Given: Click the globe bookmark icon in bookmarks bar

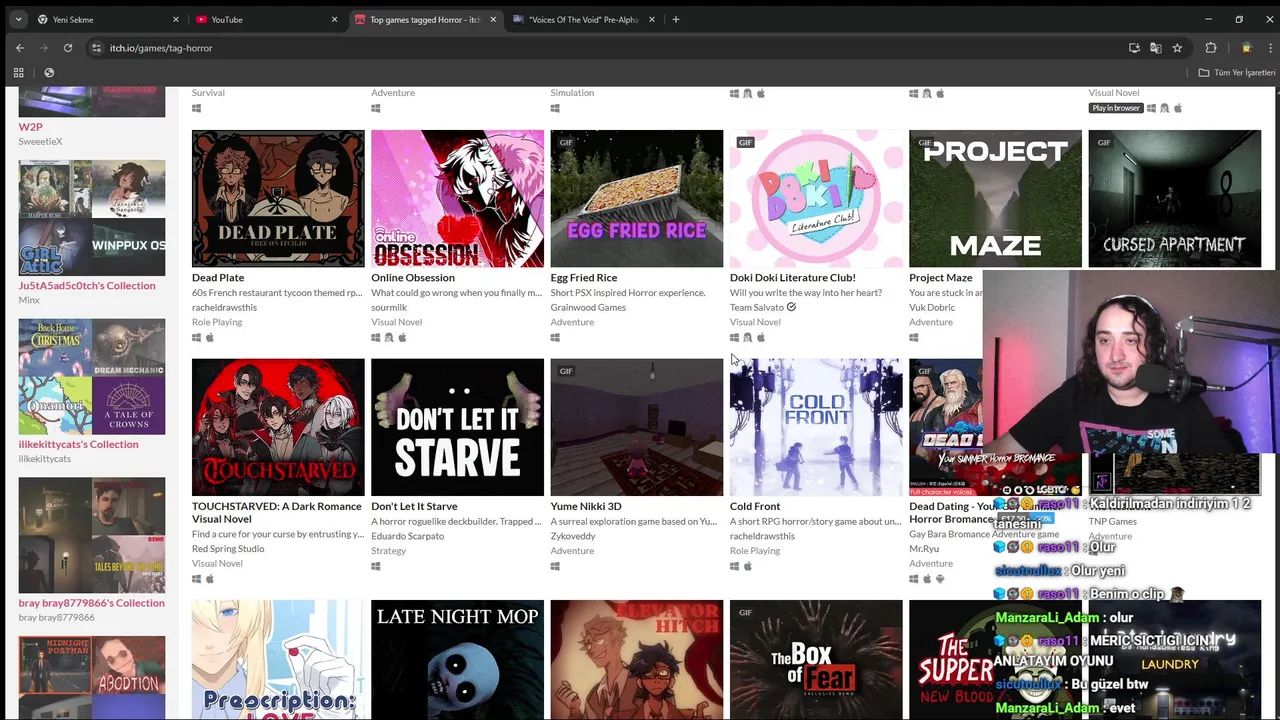Looking at the screenshot, I should pos(49,72).
